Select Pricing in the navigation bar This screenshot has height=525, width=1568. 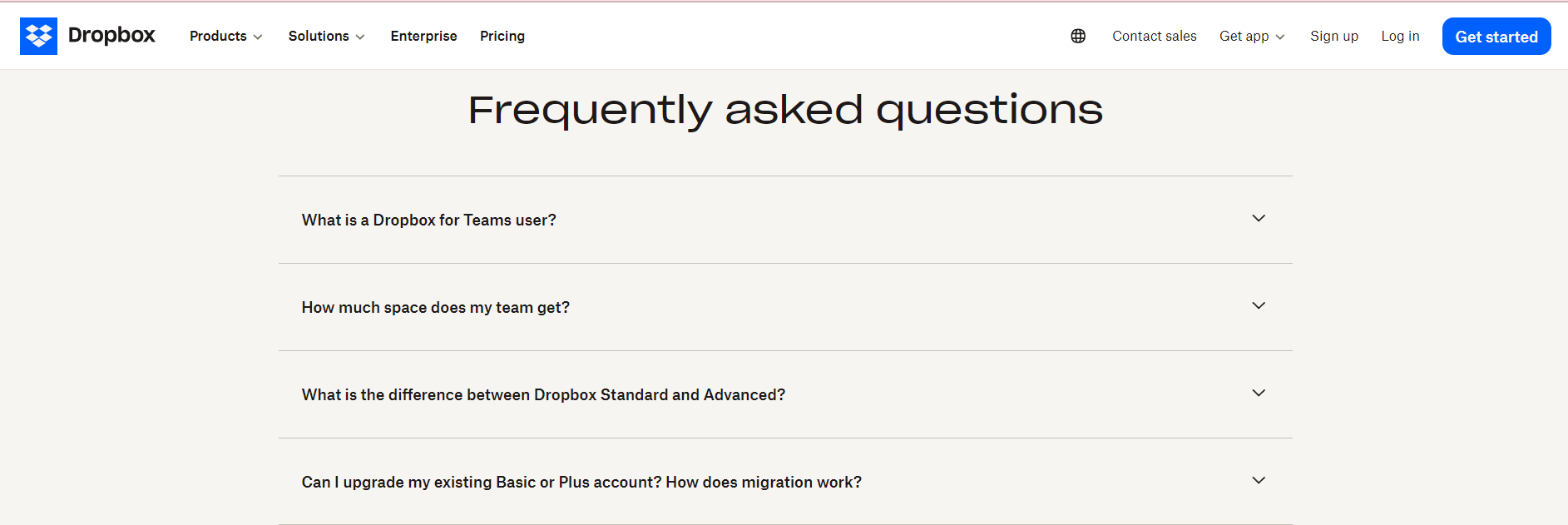coord(502,36)
